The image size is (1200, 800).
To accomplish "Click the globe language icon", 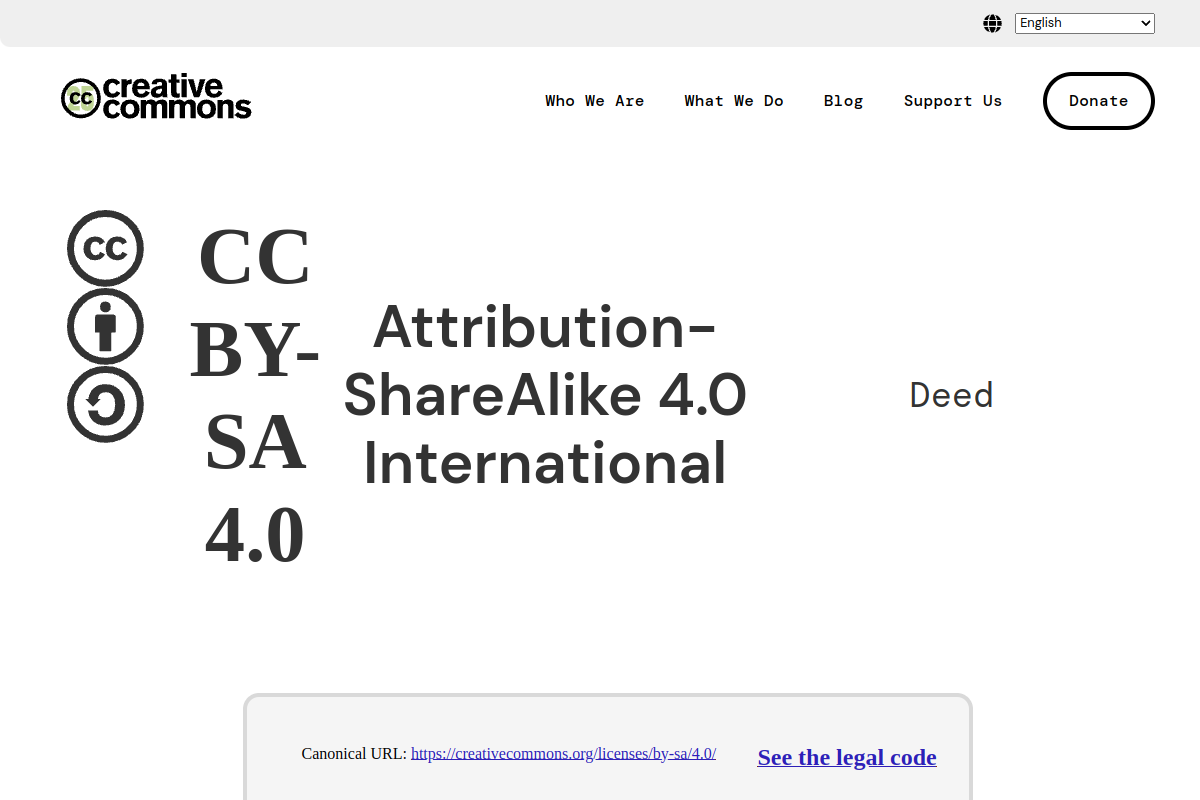I will coord(992,23).
